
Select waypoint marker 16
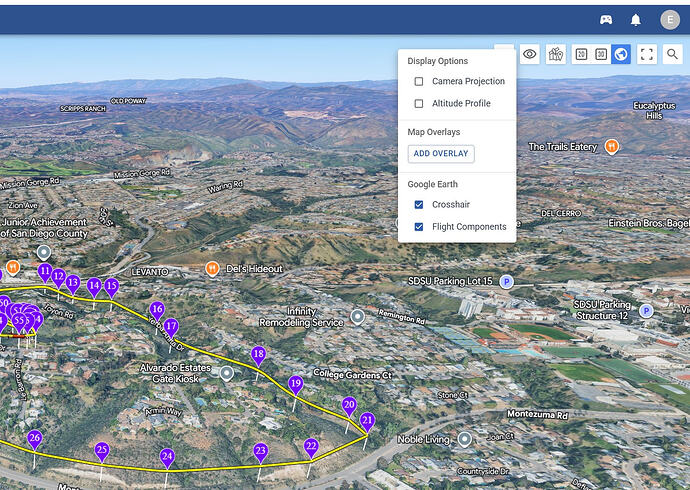coord(157,311)
